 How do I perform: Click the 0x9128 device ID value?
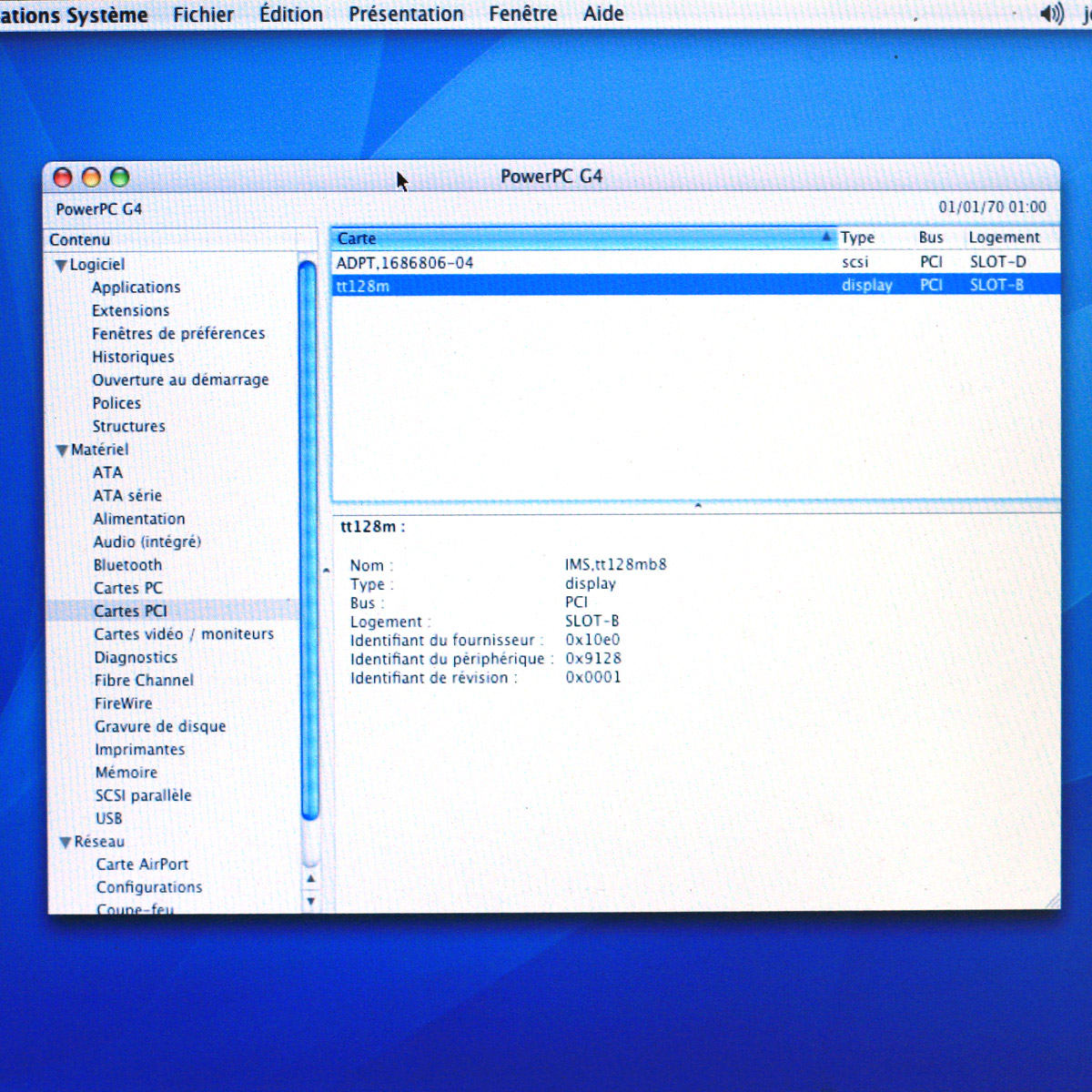(x=593, y=658)
